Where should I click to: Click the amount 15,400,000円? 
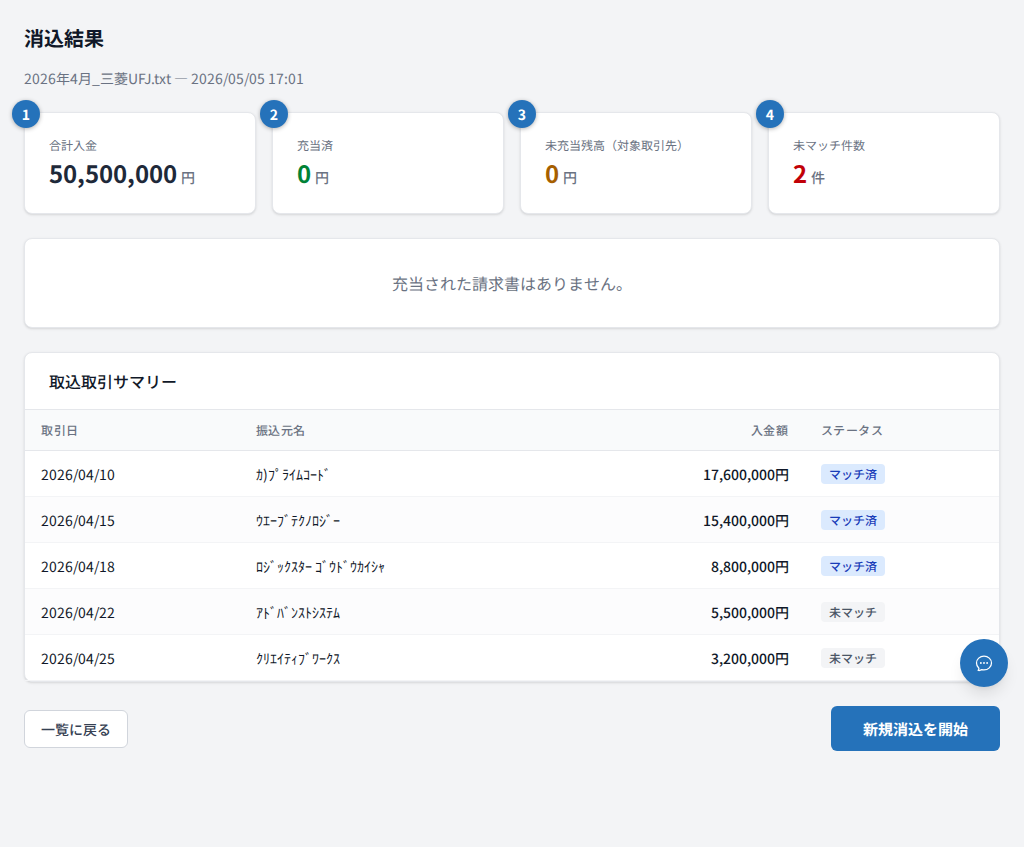[746, 520]
